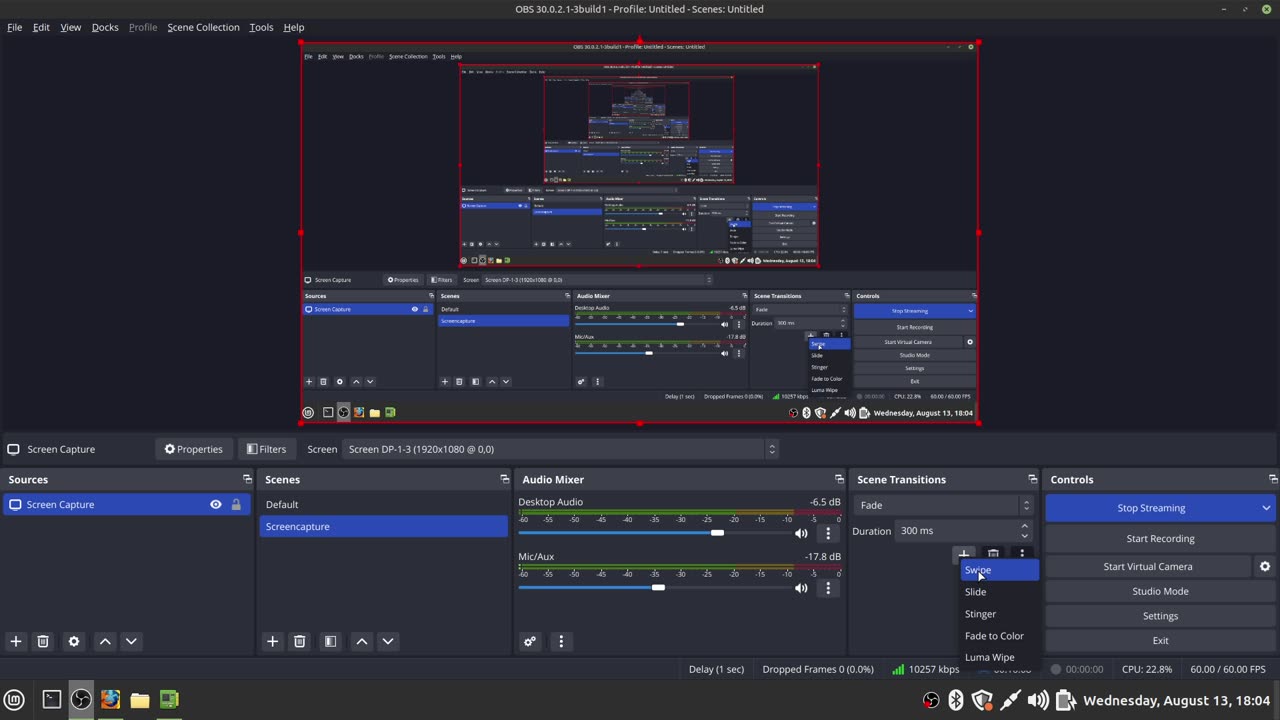Open the battery tray icon

(x=1065, y=700)
